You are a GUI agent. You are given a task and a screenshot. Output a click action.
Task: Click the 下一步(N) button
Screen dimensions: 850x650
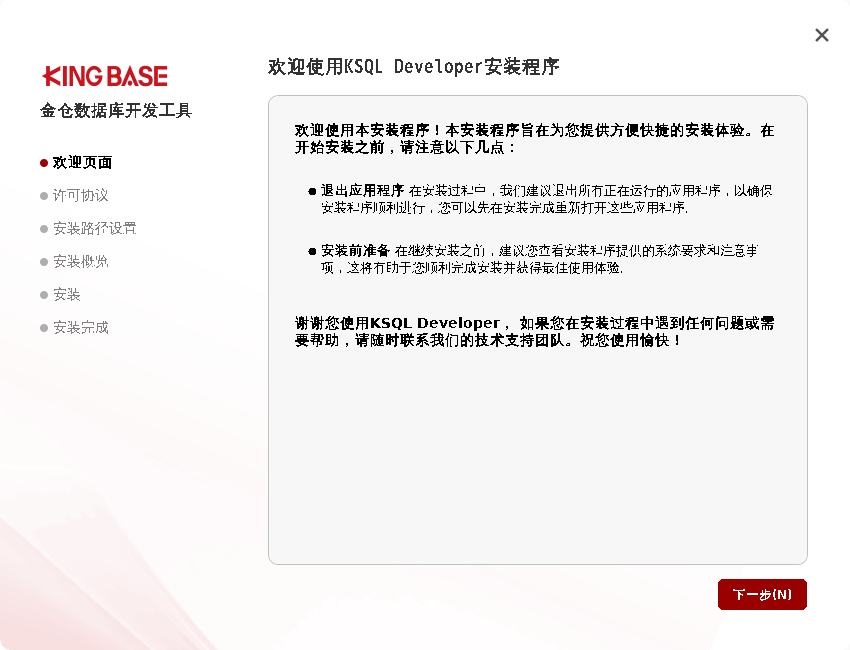tap(762, 595)
